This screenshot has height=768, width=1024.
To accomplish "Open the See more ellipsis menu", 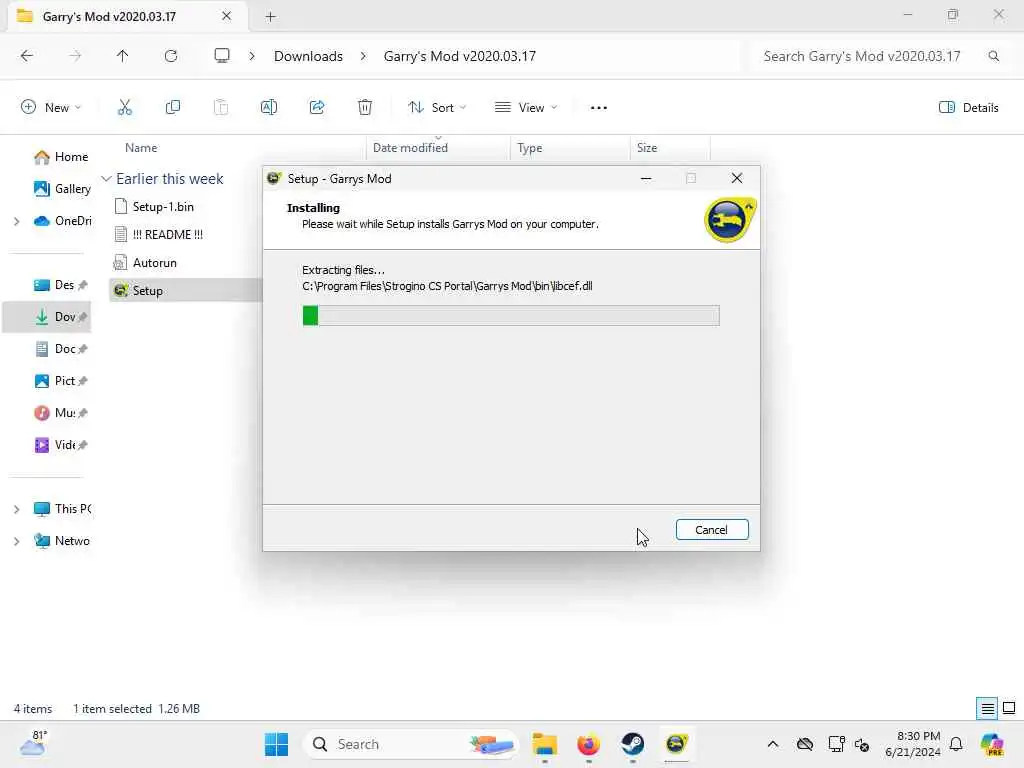I will tap(599, 108).
